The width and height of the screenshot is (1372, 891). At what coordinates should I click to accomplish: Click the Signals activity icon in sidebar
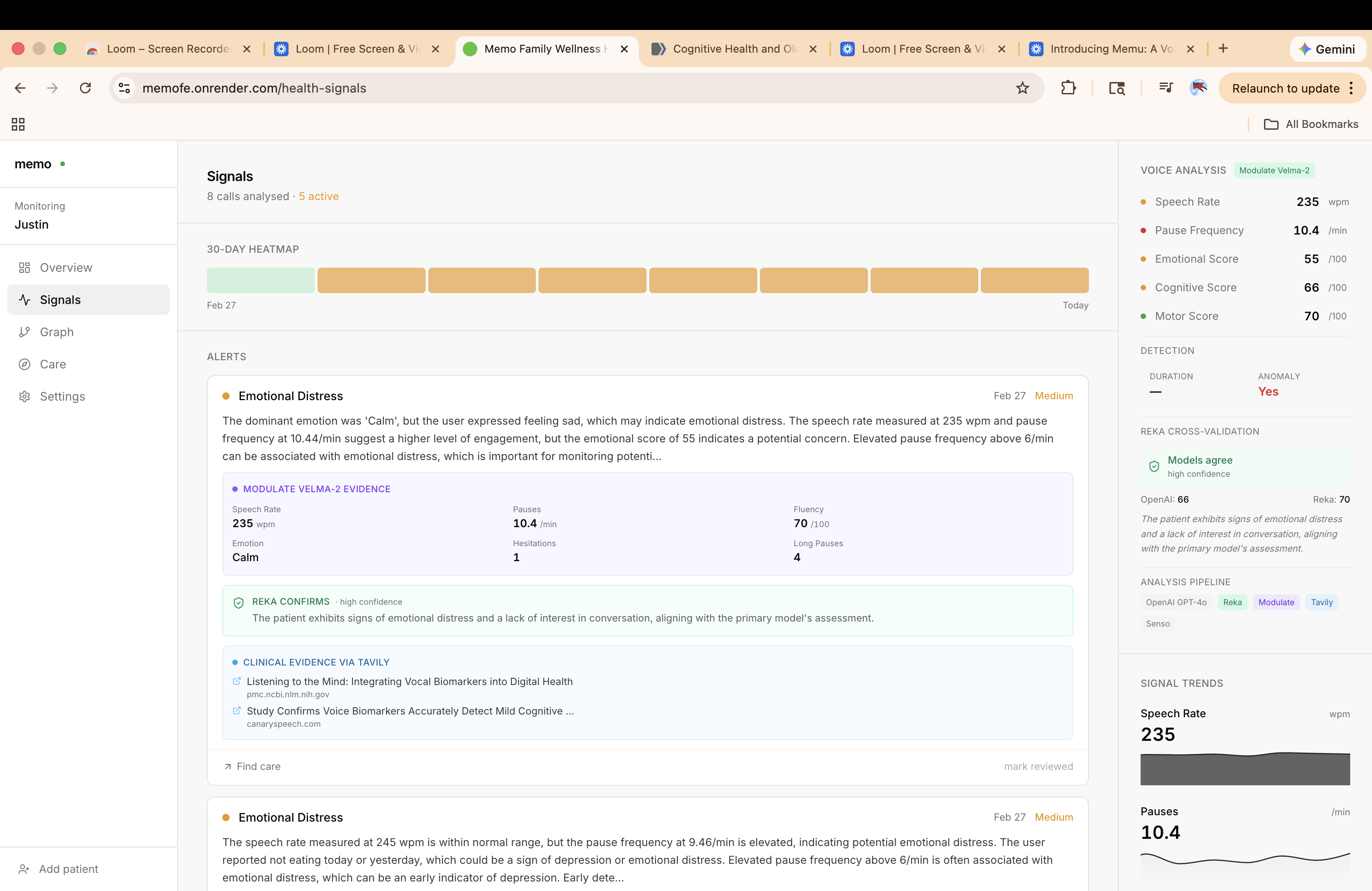(x=24, y=300)
